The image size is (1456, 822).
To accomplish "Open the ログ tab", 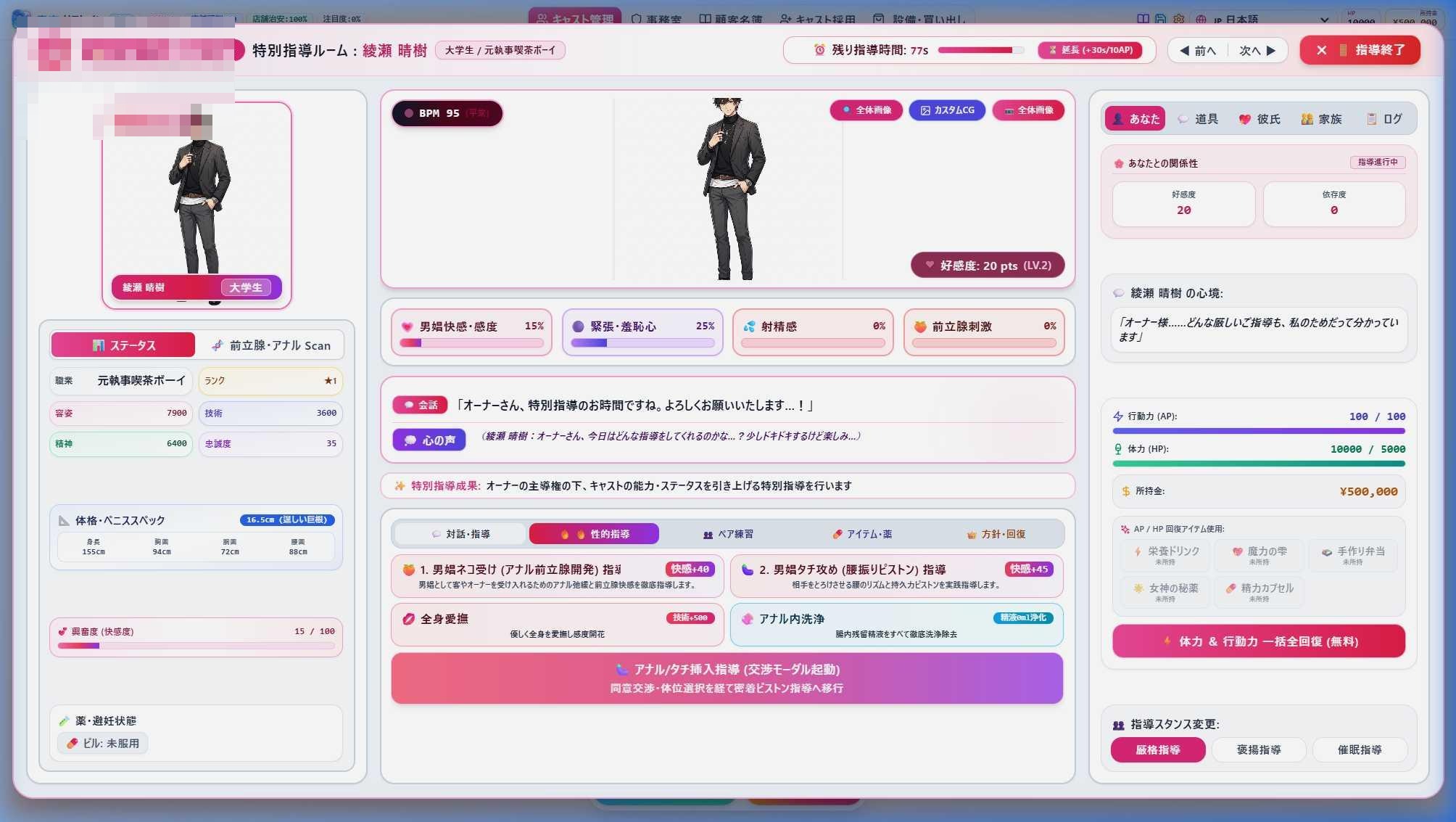I will pyautogui.click(x=1384, y=119).
